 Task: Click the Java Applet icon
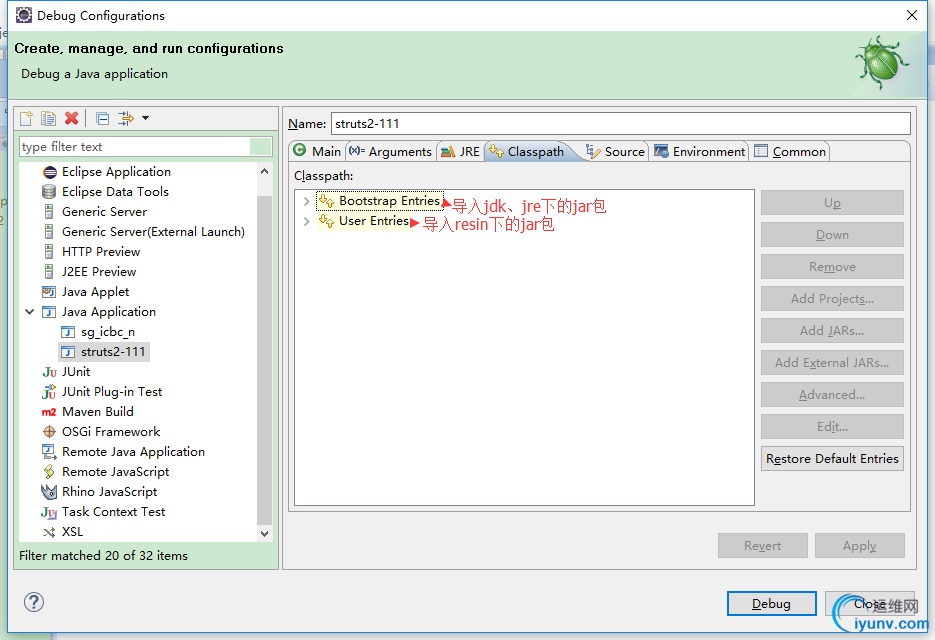point(49,292)
